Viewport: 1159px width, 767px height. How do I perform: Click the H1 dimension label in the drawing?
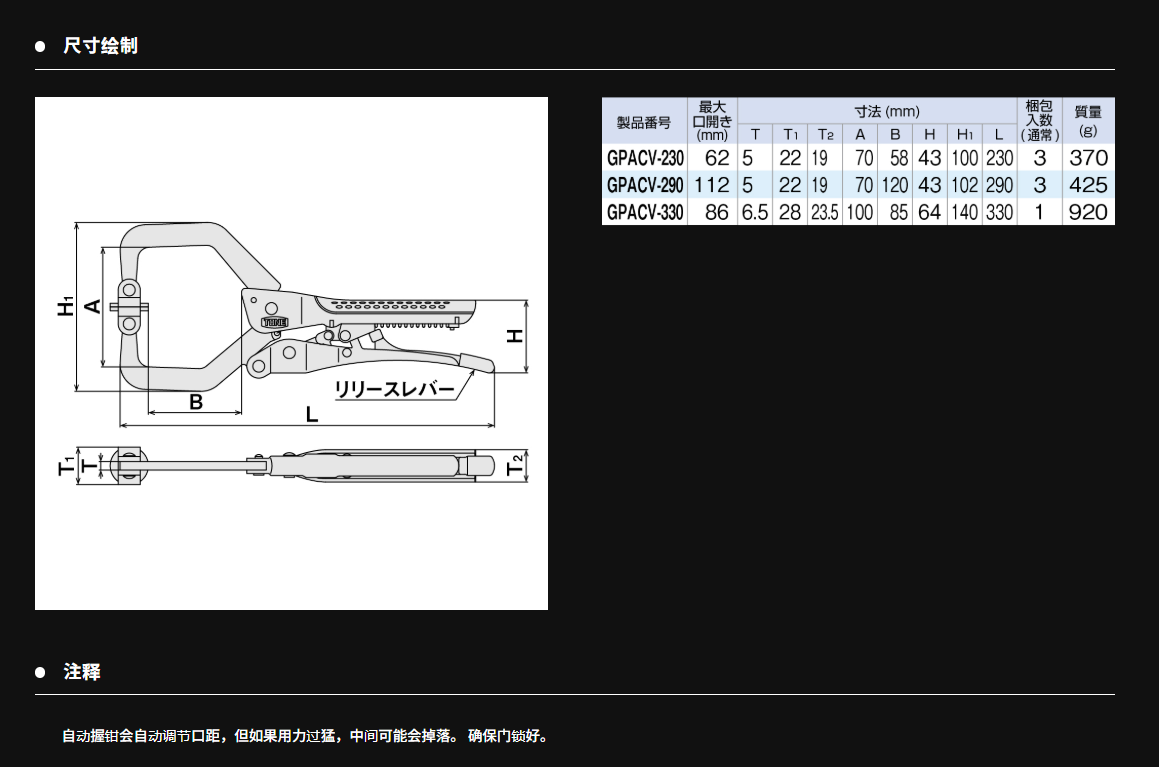[x=66, y=307]
